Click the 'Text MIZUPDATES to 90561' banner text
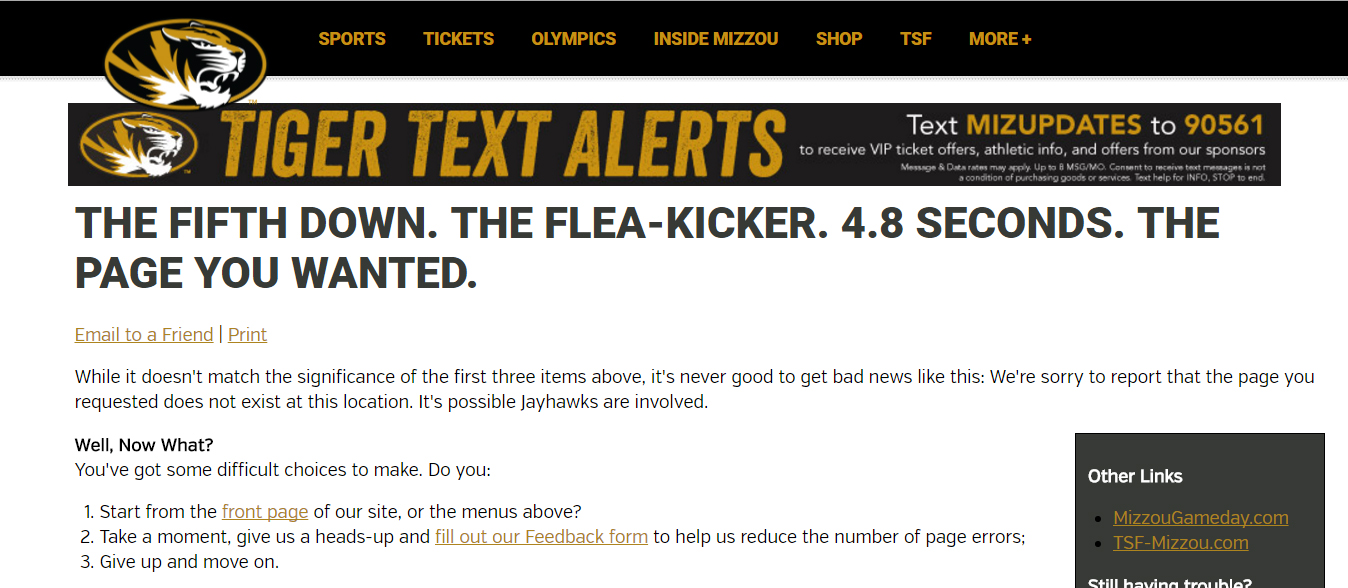The height and width of the screenshot is (588, 1348). coord(1085,125)
